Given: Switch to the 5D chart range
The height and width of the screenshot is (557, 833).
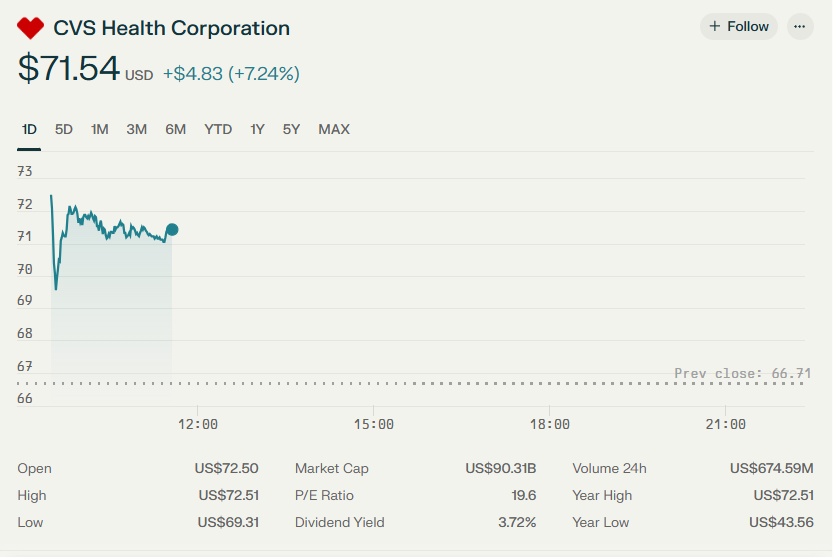Looking at the screenshot, I should tap(64, 129).
